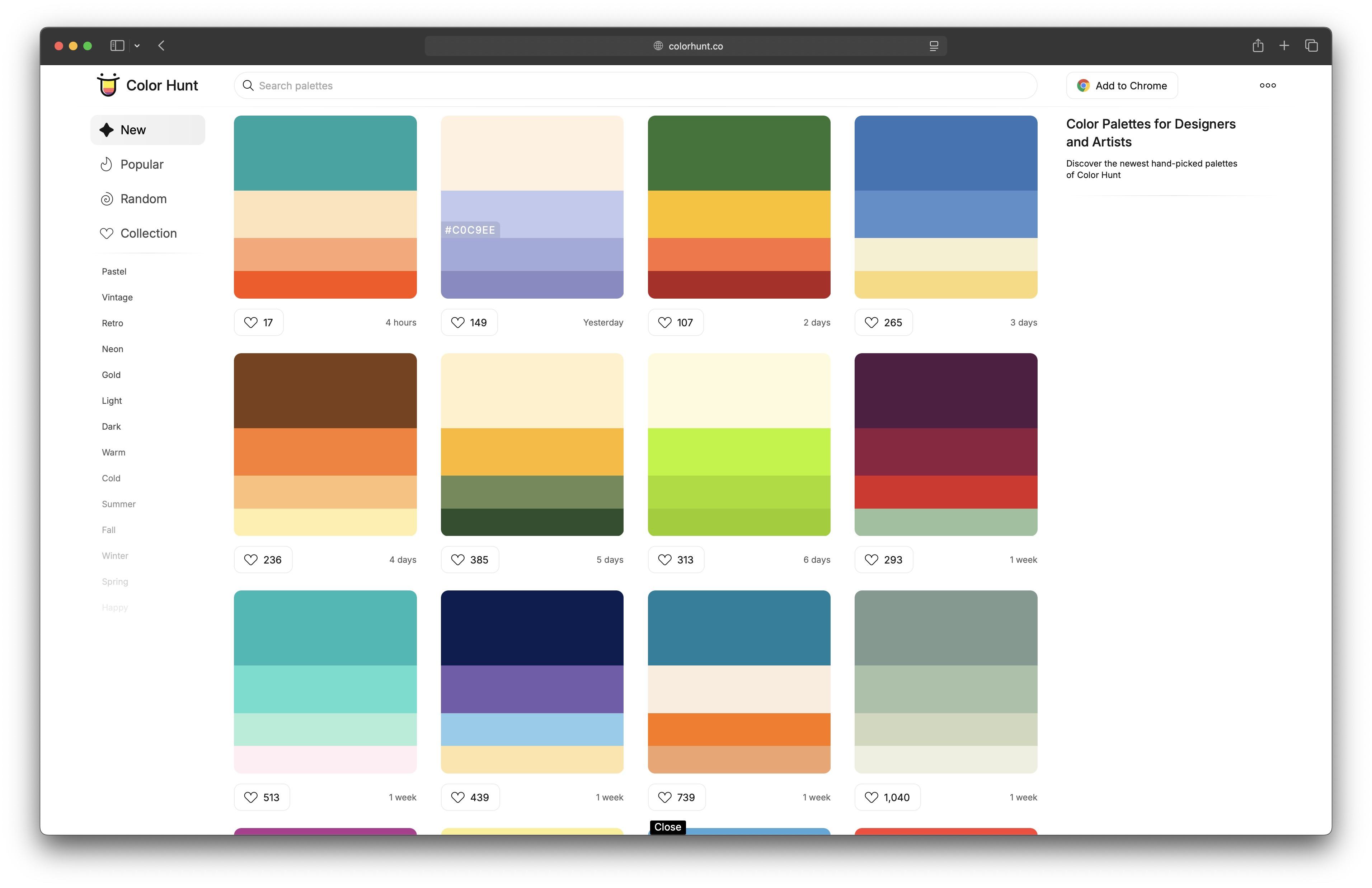Image resolution: width=1372 pixels, height=888 pixels.
Task: Open the three-dot more options menu
Action: pos(1267,85)
